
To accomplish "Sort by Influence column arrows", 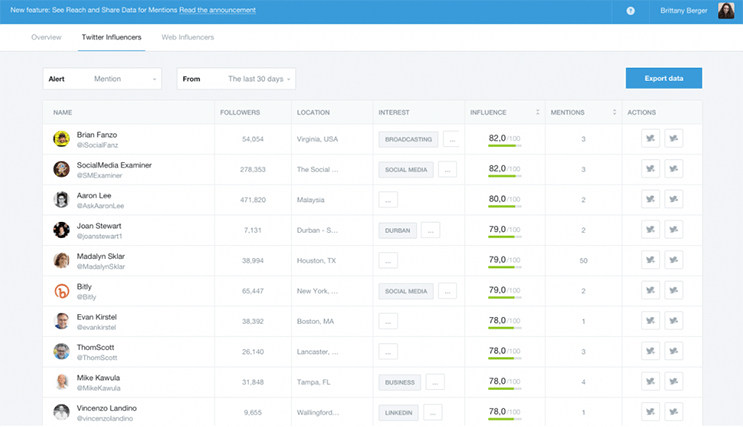I will point(537,112).
